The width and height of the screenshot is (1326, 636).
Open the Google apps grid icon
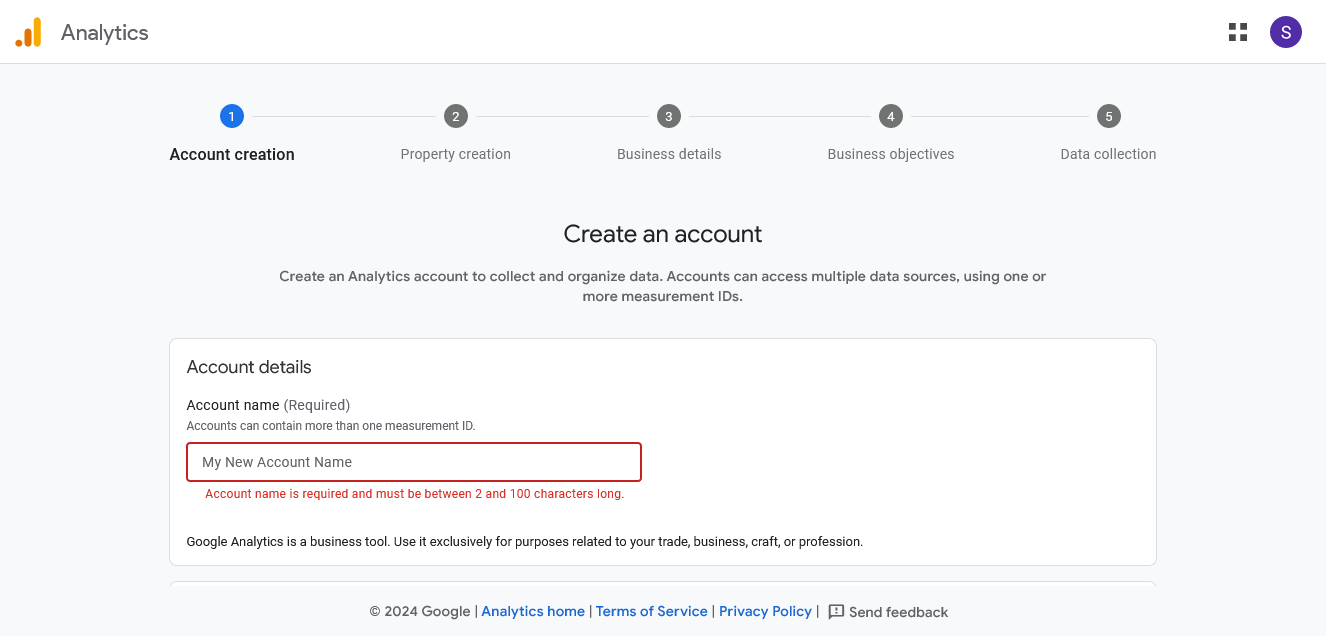point(1237,32)
